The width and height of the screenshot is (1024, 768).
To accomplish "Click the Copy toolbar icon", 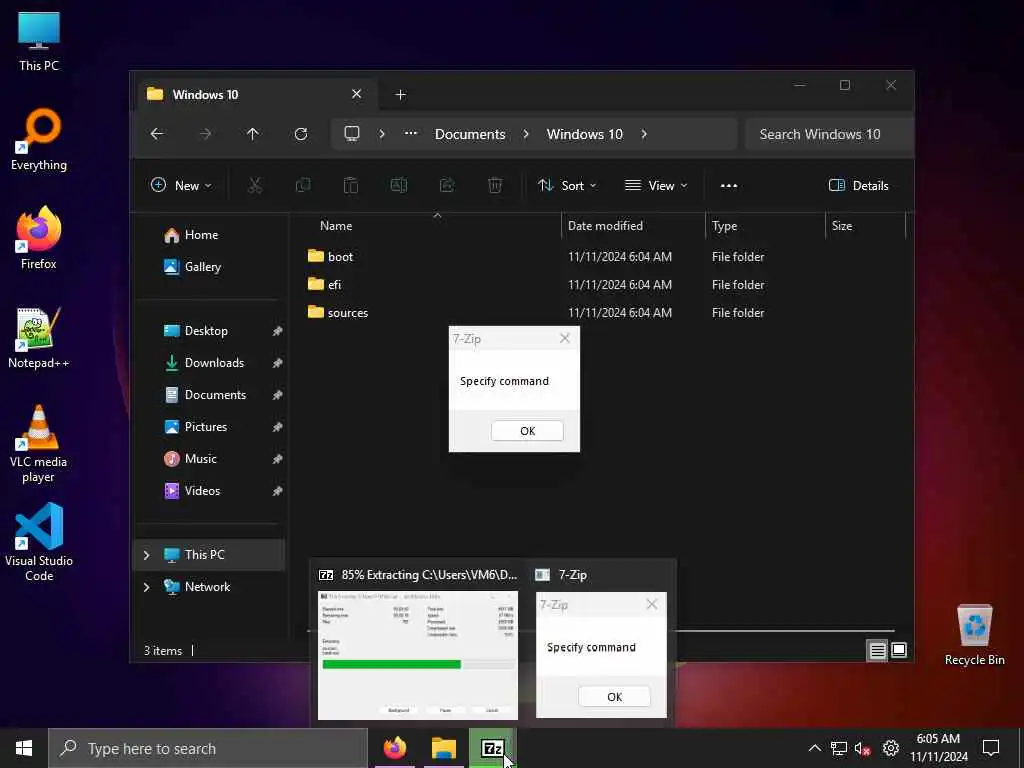I will click(303, 185).
